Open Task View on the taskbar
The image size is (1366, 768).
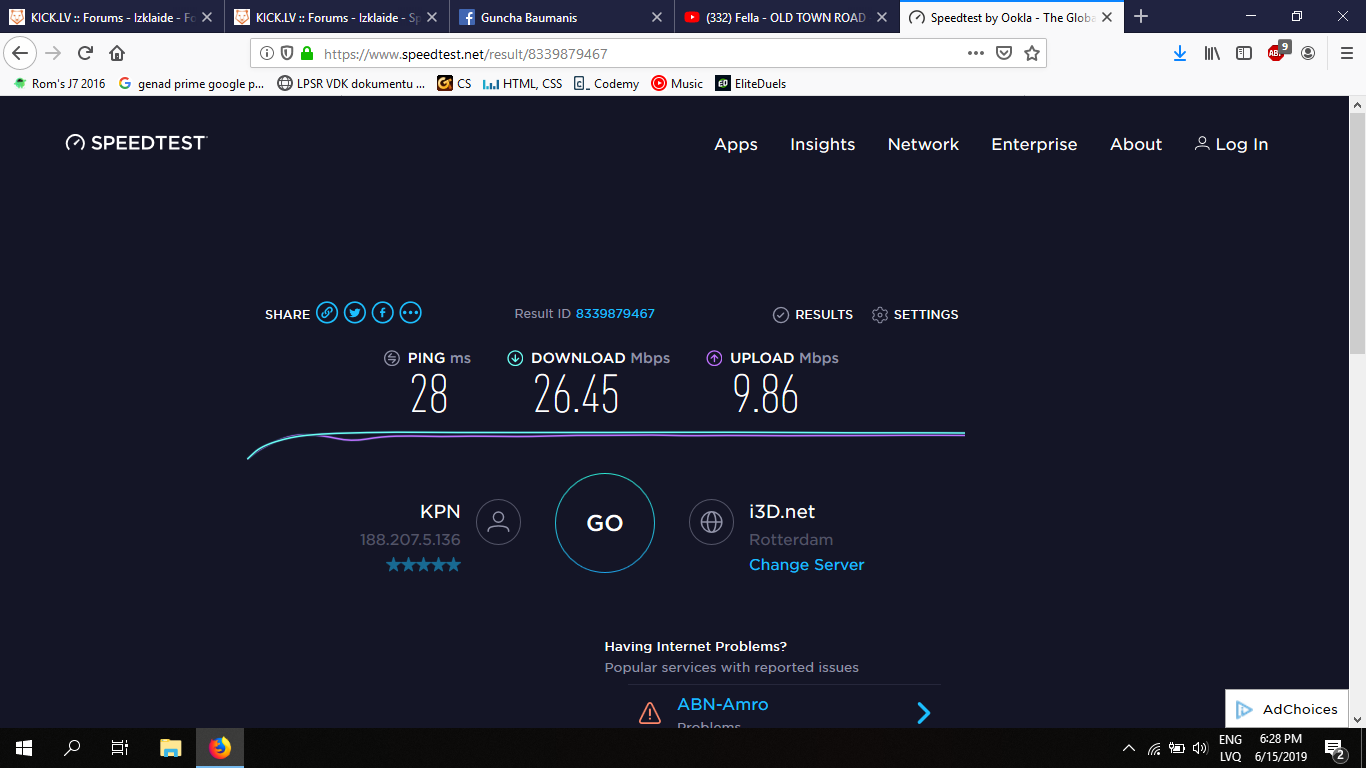pyautogui.click(x=120, y=748)
